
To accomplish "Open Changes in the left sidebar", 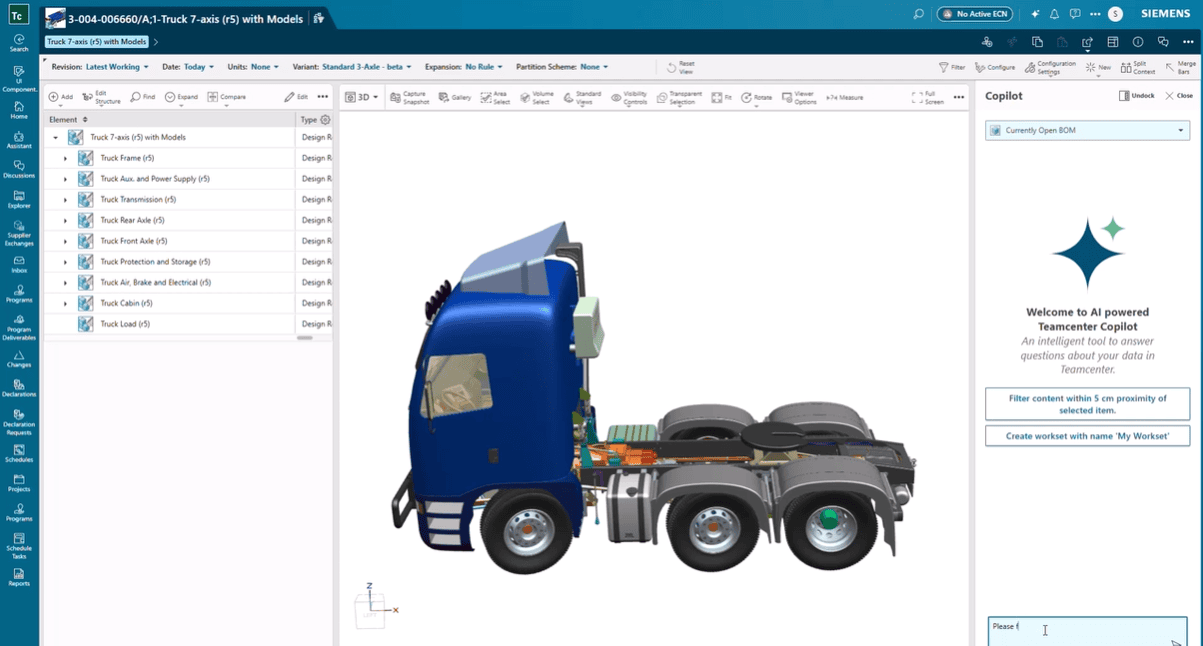I will (19, 359).
